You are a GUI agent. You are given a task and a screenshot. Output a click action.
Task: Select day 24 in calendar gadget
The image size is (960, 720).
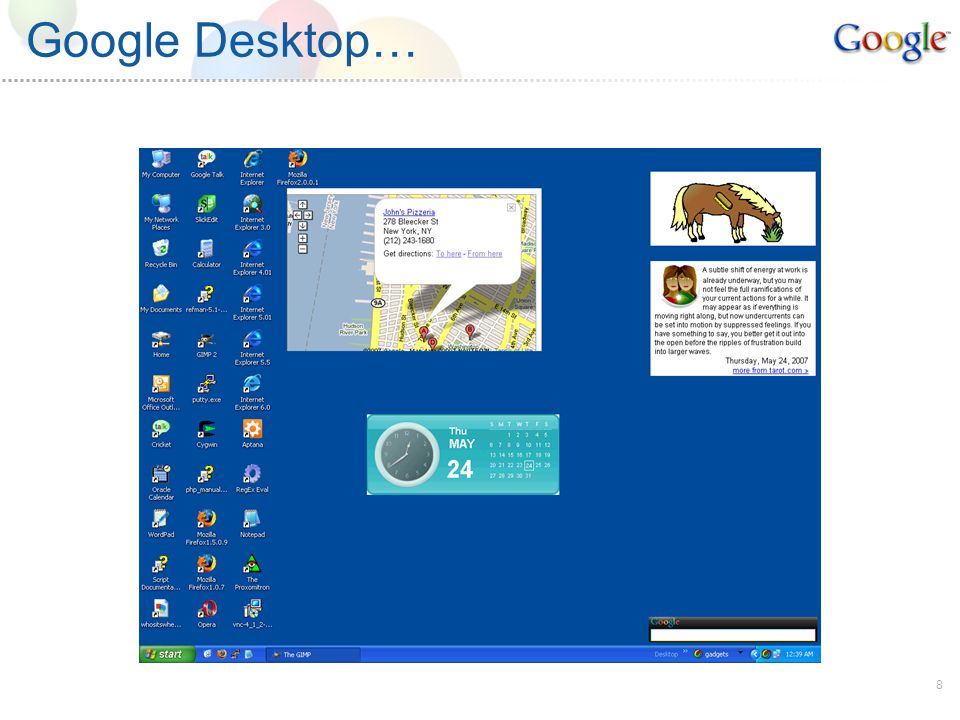click(x=529, y=466)
